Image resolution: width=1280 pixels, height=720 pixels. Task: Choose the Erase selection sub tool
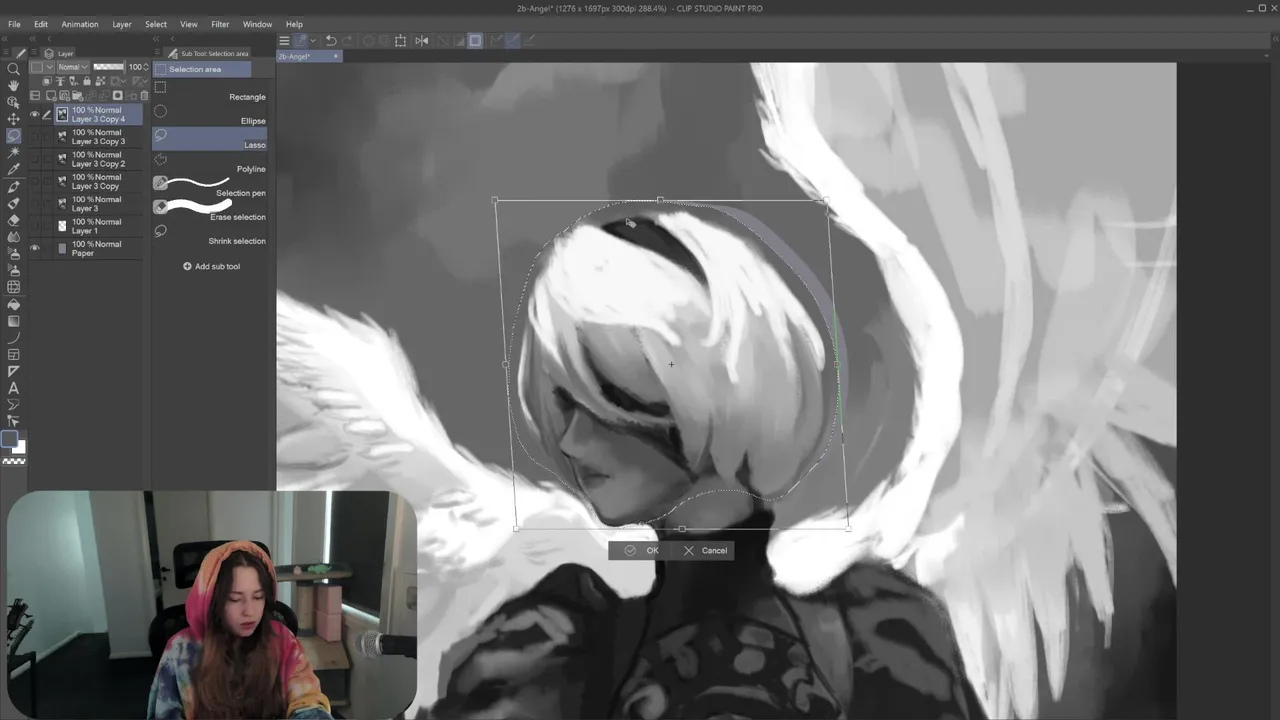point(210,211)
